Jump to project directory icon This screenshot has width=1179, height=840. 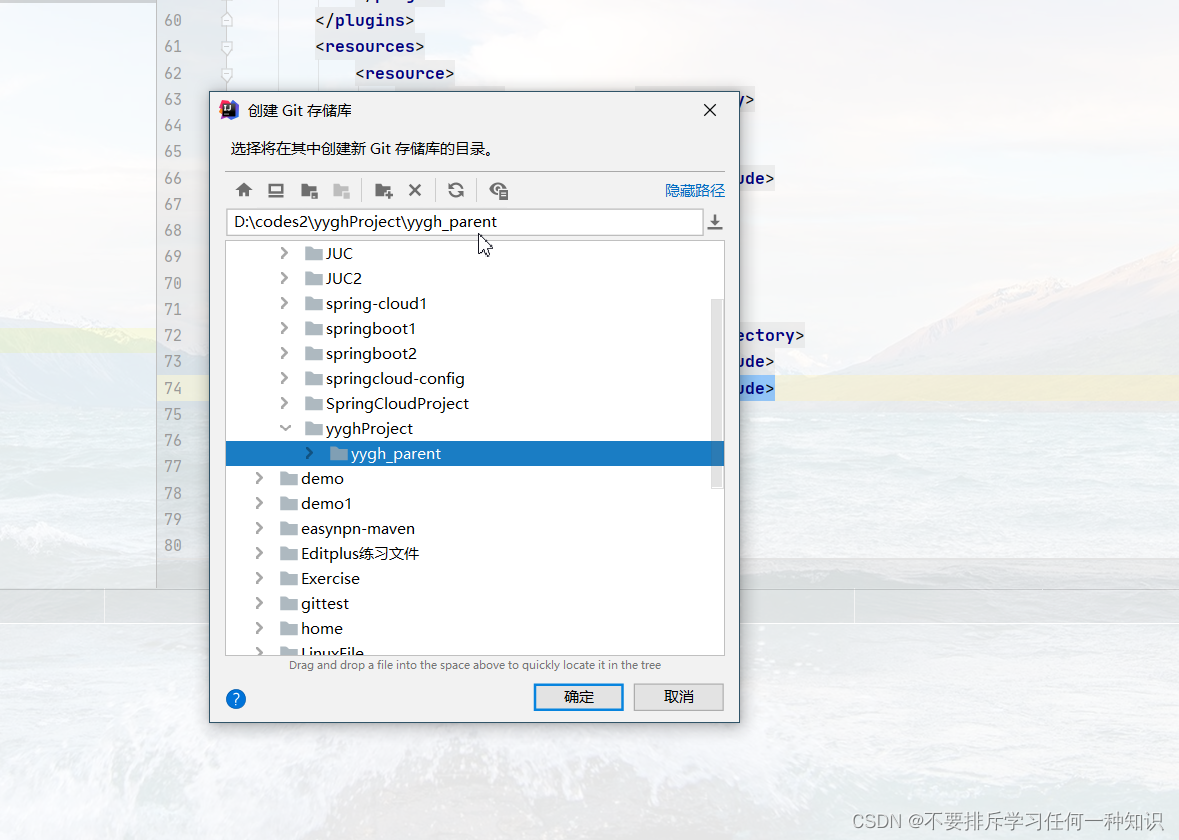click(x=309, y=191)
